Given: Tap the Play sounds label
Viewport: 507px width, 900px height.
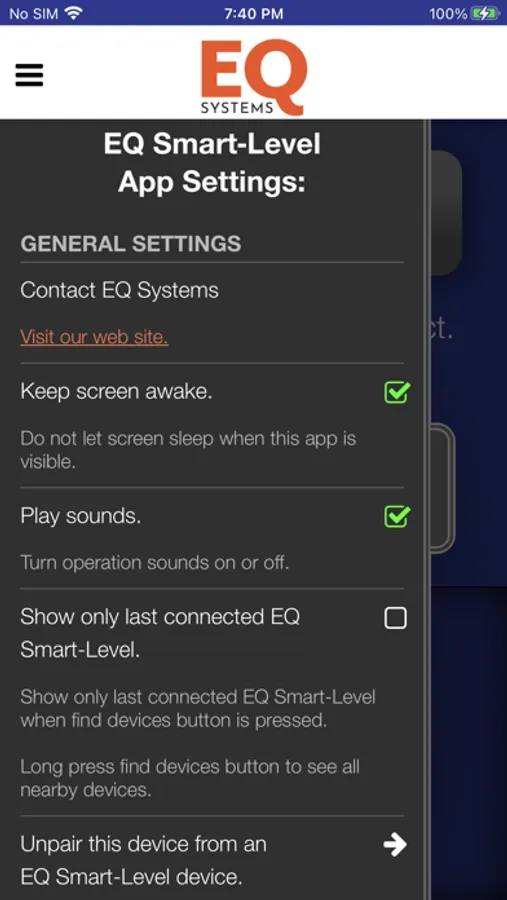Looking at the screenshot, I should 80,517.
